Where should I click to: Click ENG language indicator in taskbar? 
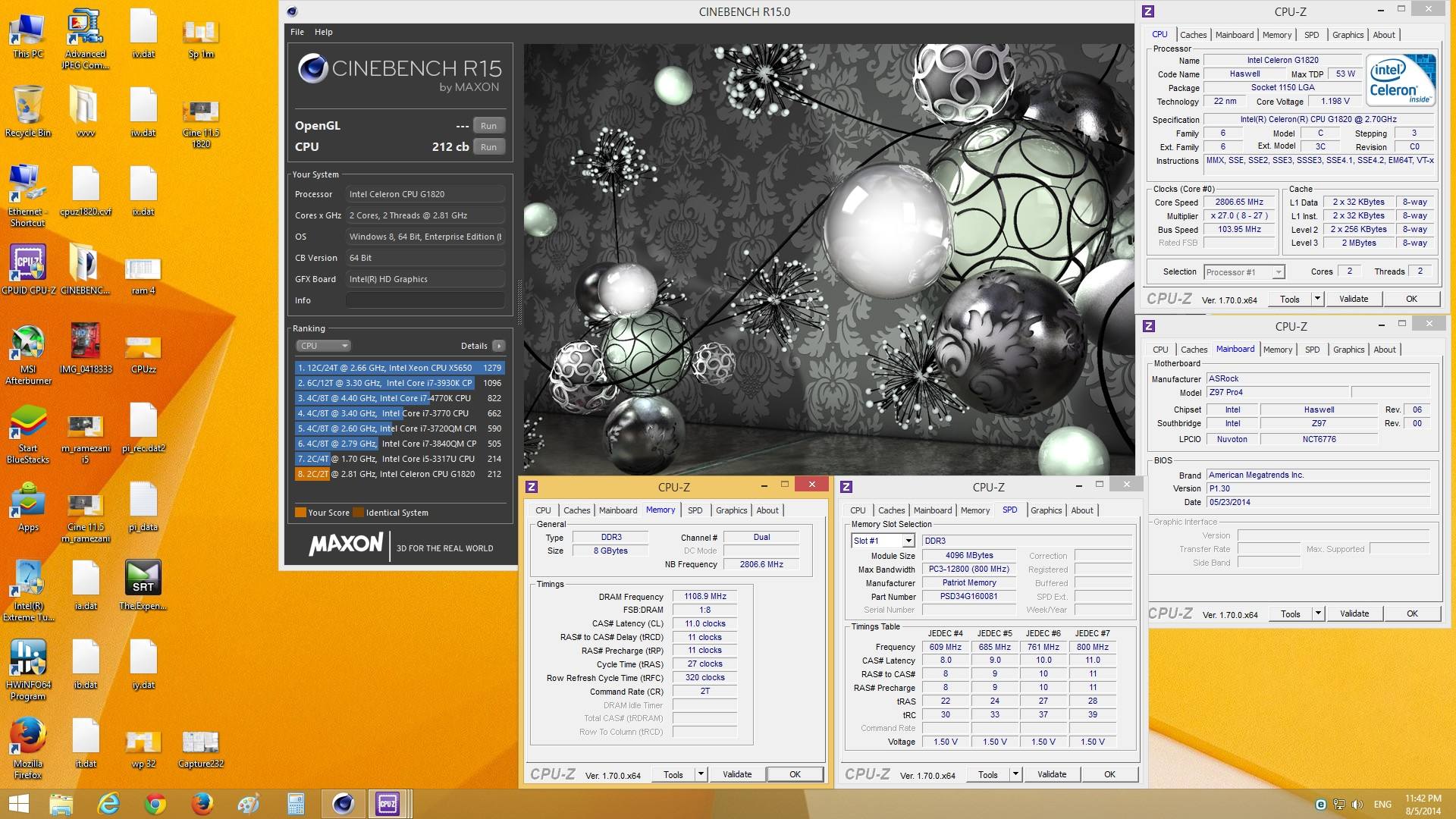(1382, 805)
